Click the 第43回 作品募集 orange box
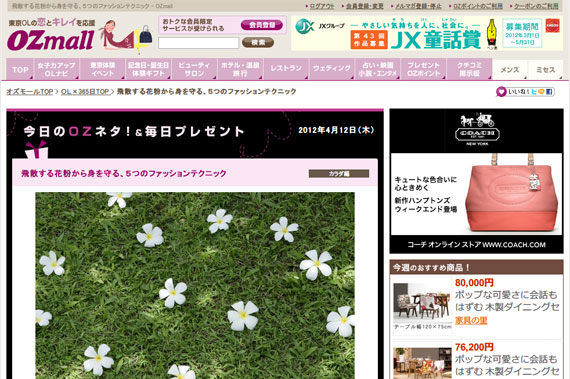Image resolution: width=570 pixels, height=379 pixels. point(369,40)
